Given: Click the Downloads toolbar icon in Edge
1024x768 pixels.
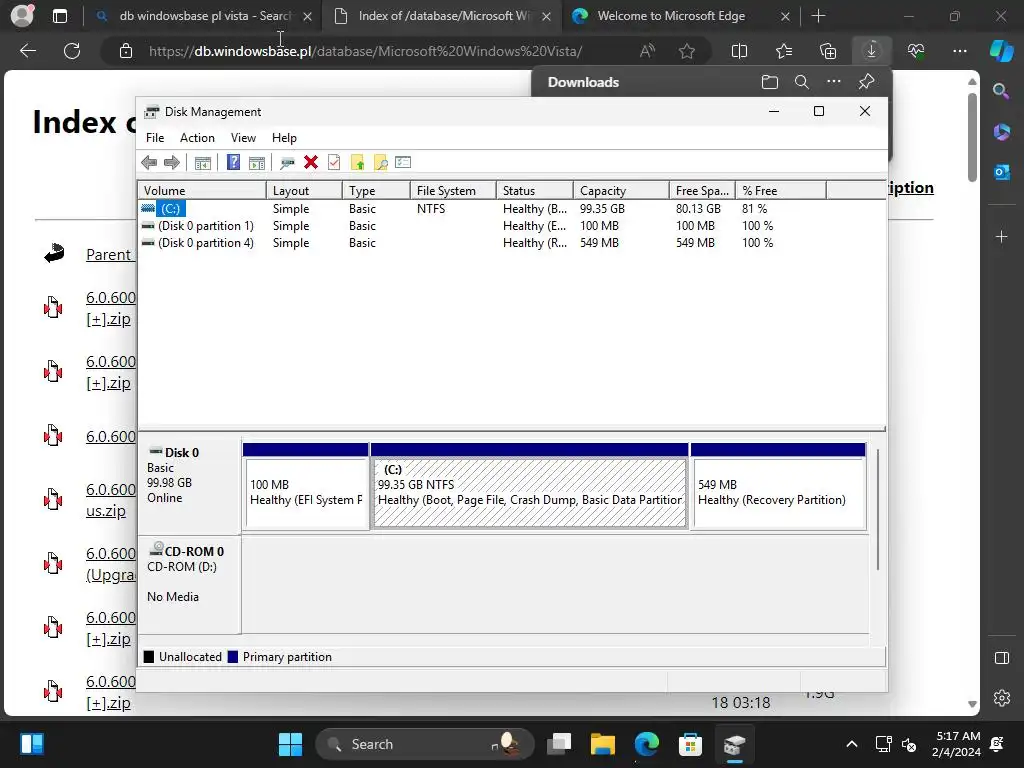Looking at the screenshot, I should [x=871, y=51].
